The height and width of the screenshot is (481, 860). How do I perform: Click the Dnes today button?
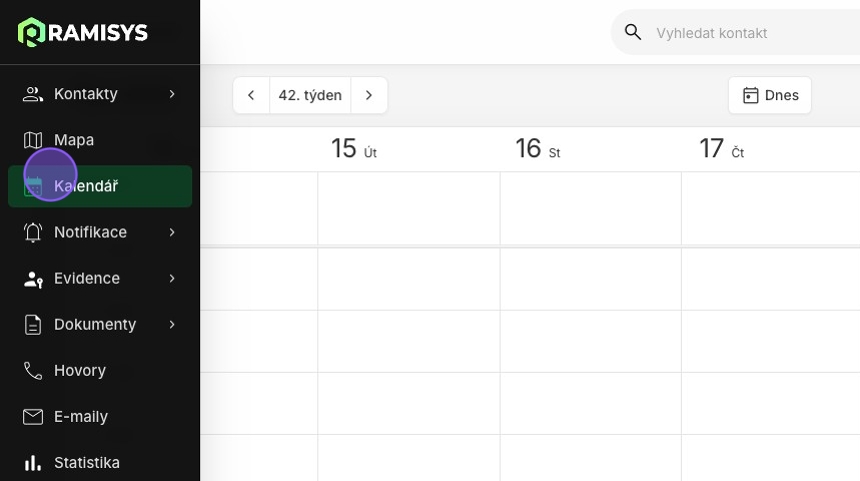point(770,95)
